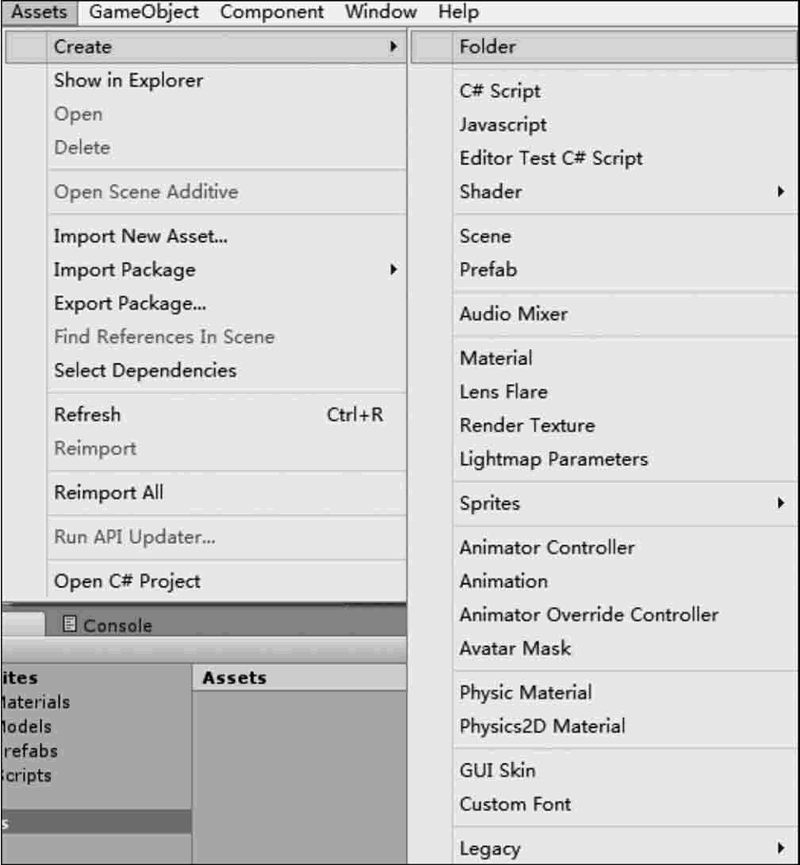The image size is (800, 865).
Task: Expand the Legacy submenu arrow
Action: pyautogui.click(x=780, y=848)
